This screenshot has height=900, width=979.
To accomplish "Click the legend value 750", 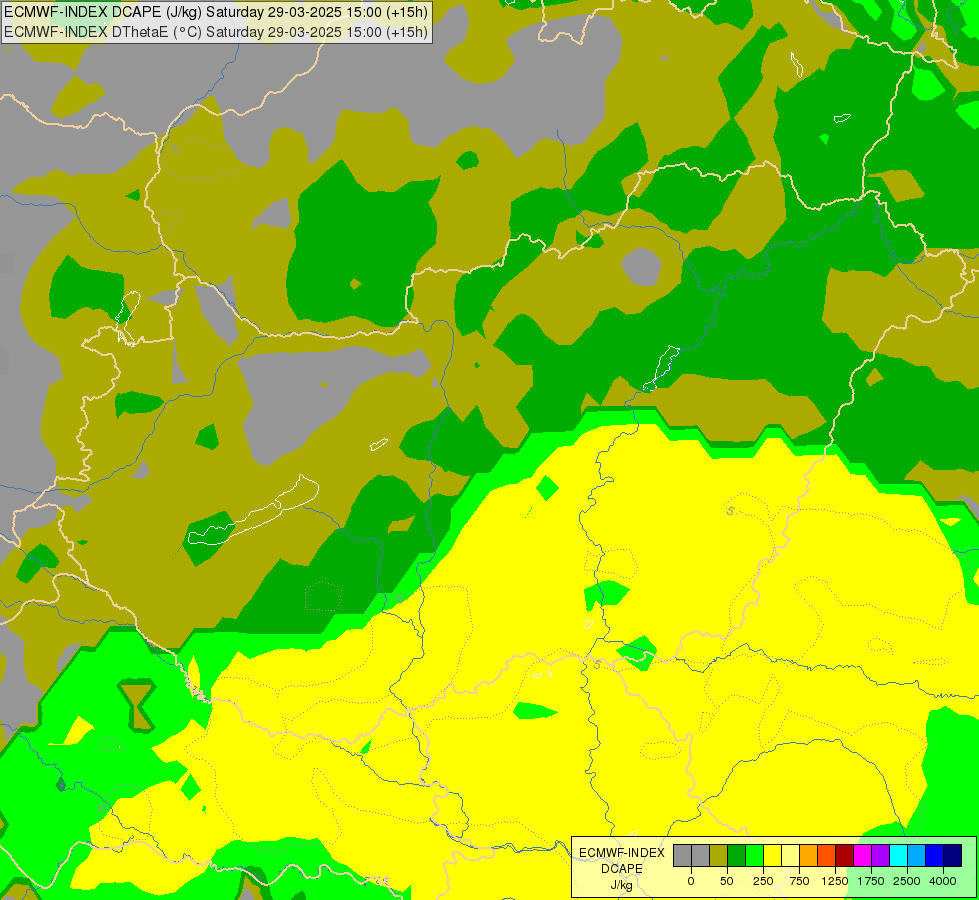I will 799,881.
